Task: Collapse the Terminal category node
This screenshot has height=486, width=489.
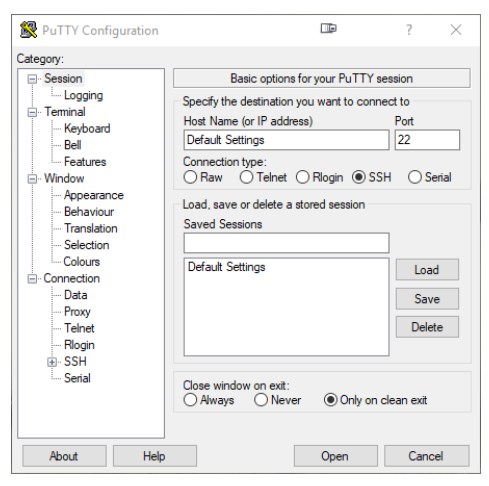Action: (x=32, y=112)
